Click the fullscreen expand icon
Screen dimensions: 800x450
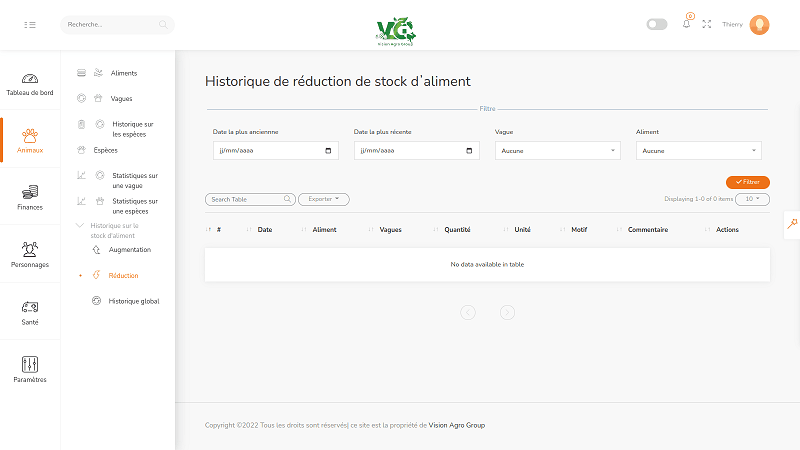707,24
